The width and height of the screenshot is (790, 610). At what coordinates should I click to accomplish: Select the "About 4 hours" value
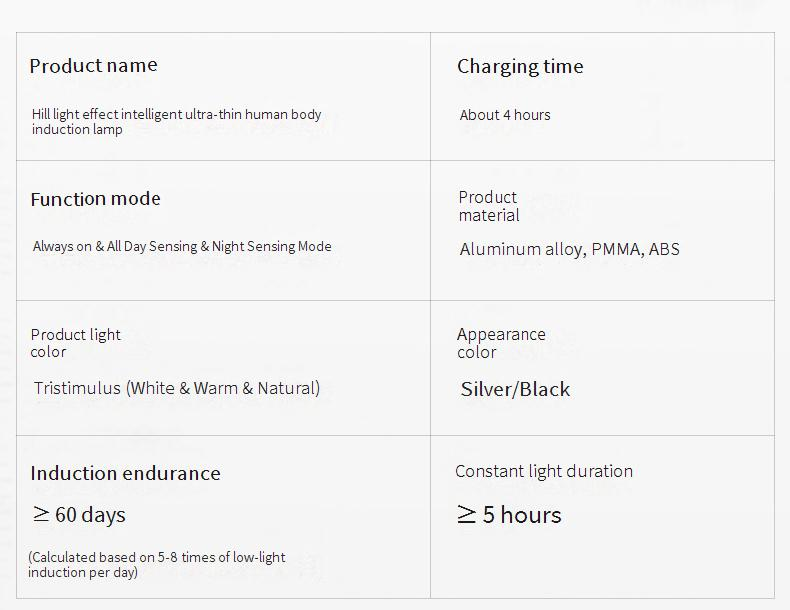505,115
